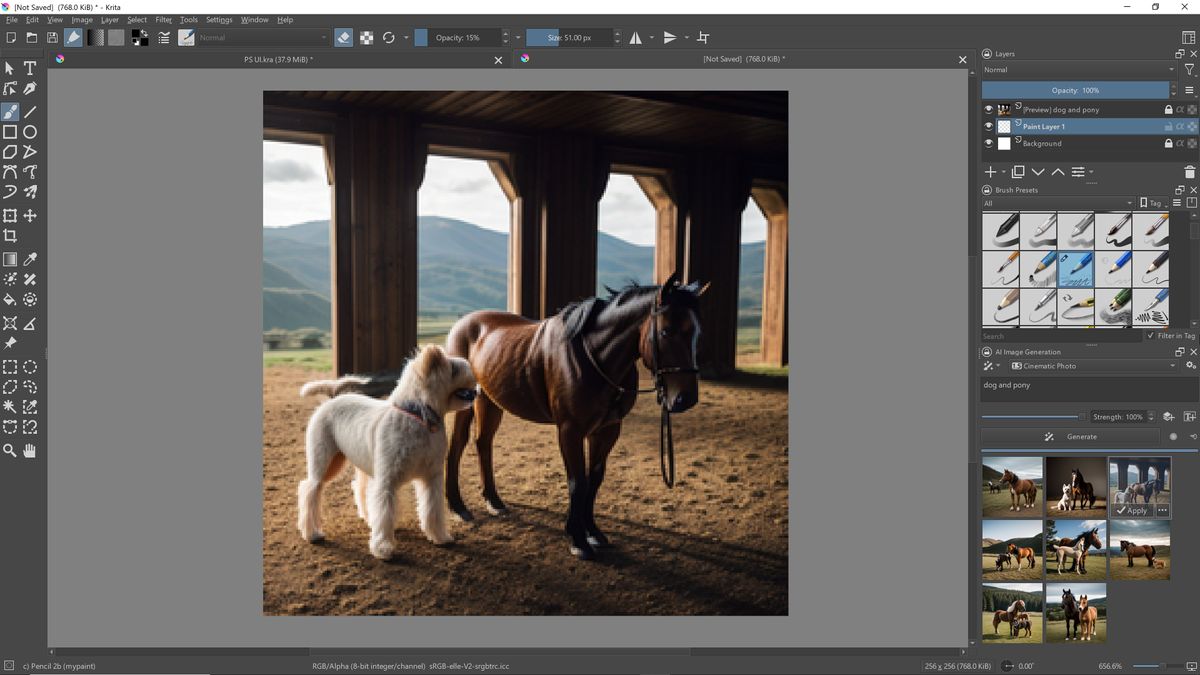Click Apply on the selected result thumbnail
Image resolution: width=1200 pixels, height=675 pixels.
pos(1133,510)
